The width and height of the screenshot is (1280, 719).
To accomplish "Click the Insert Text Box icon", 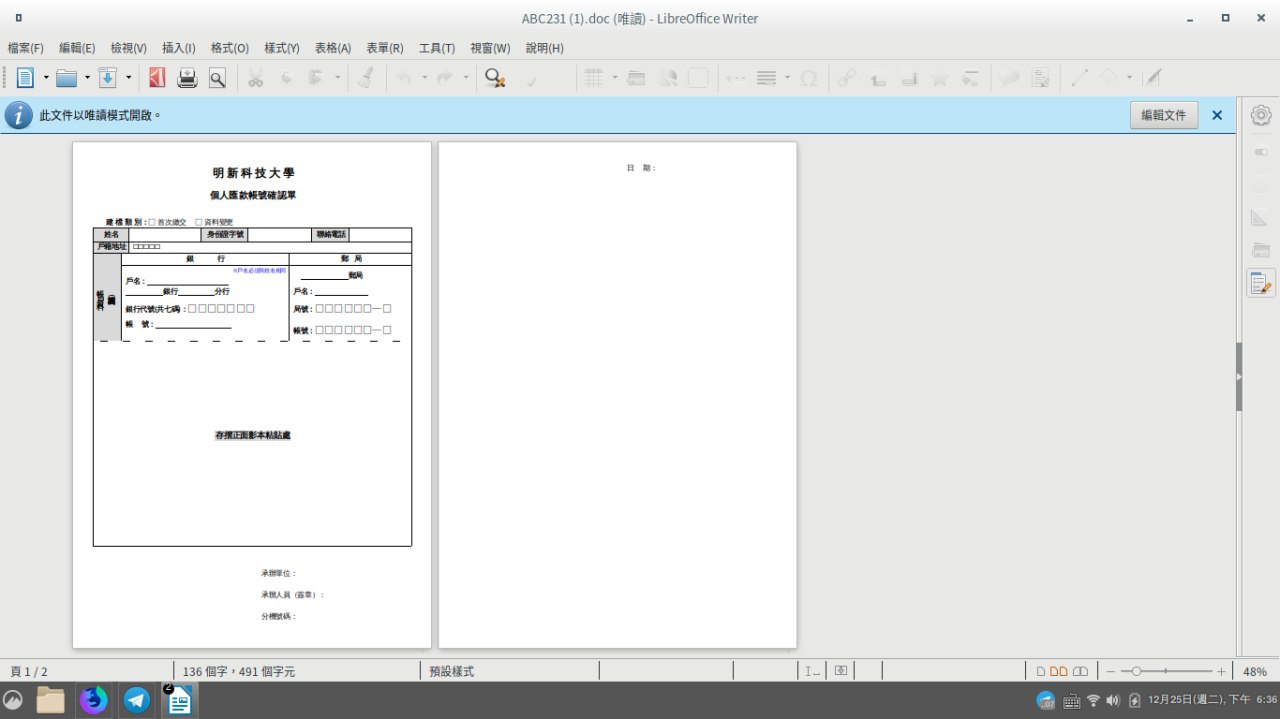I will (698, 78).
